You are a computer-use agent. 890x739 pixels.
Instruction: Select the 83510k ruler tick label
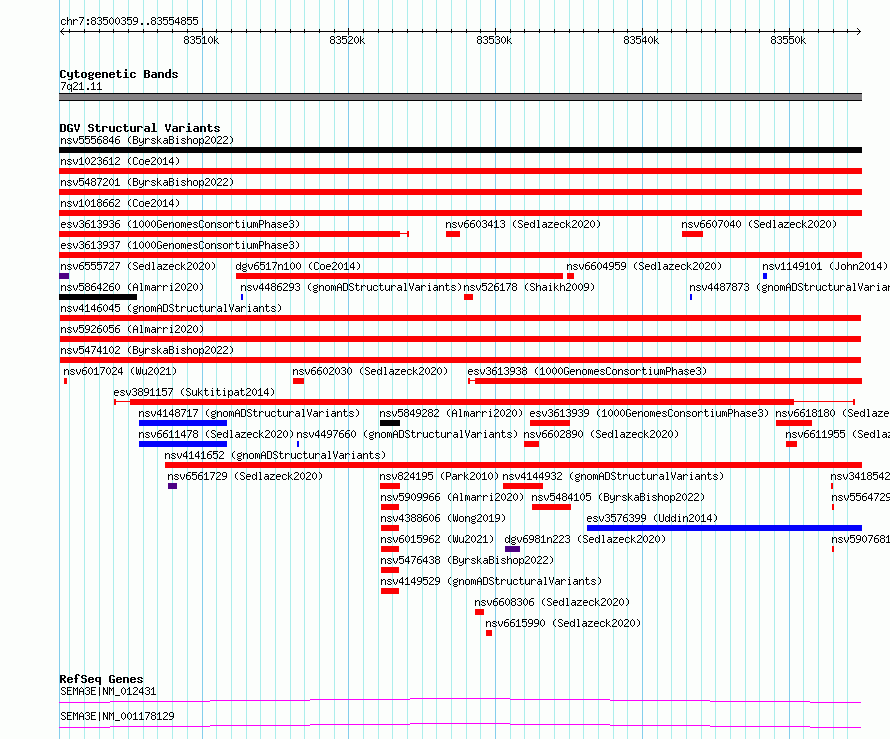(201, 40)
